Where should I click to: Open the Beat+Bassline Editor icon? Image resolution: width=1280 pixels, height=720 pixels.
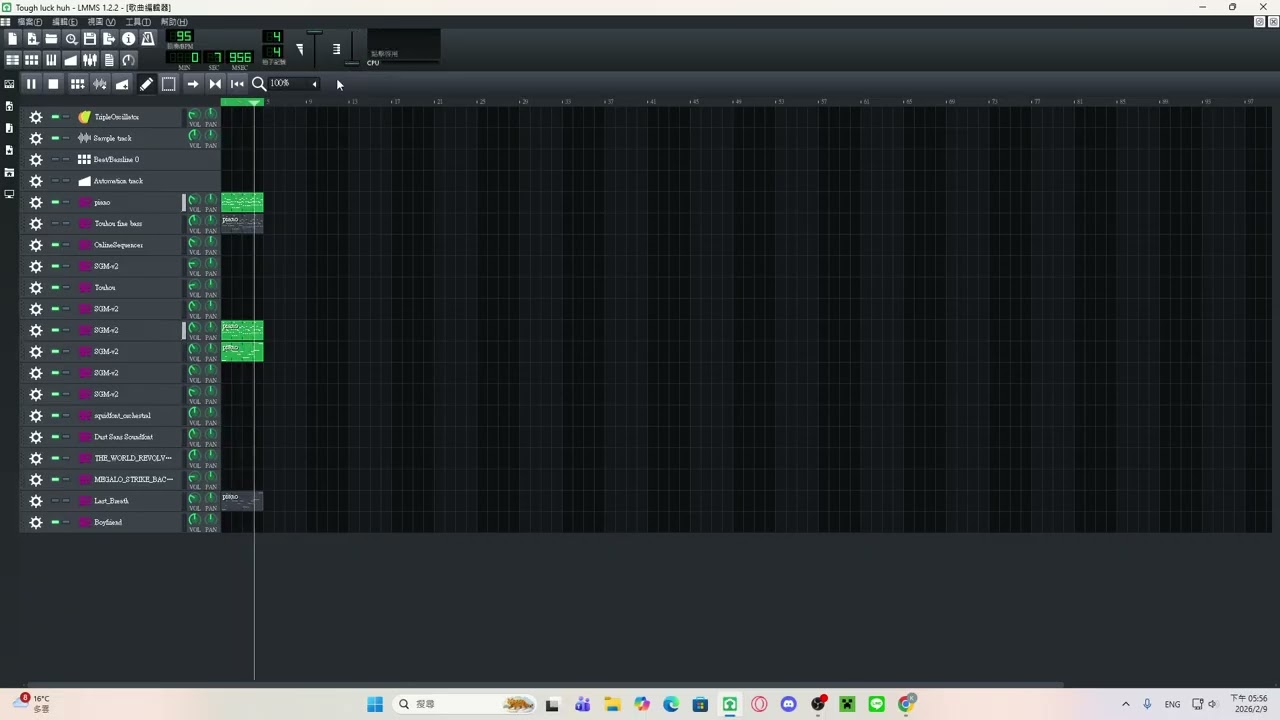click(x=32, y=60)
